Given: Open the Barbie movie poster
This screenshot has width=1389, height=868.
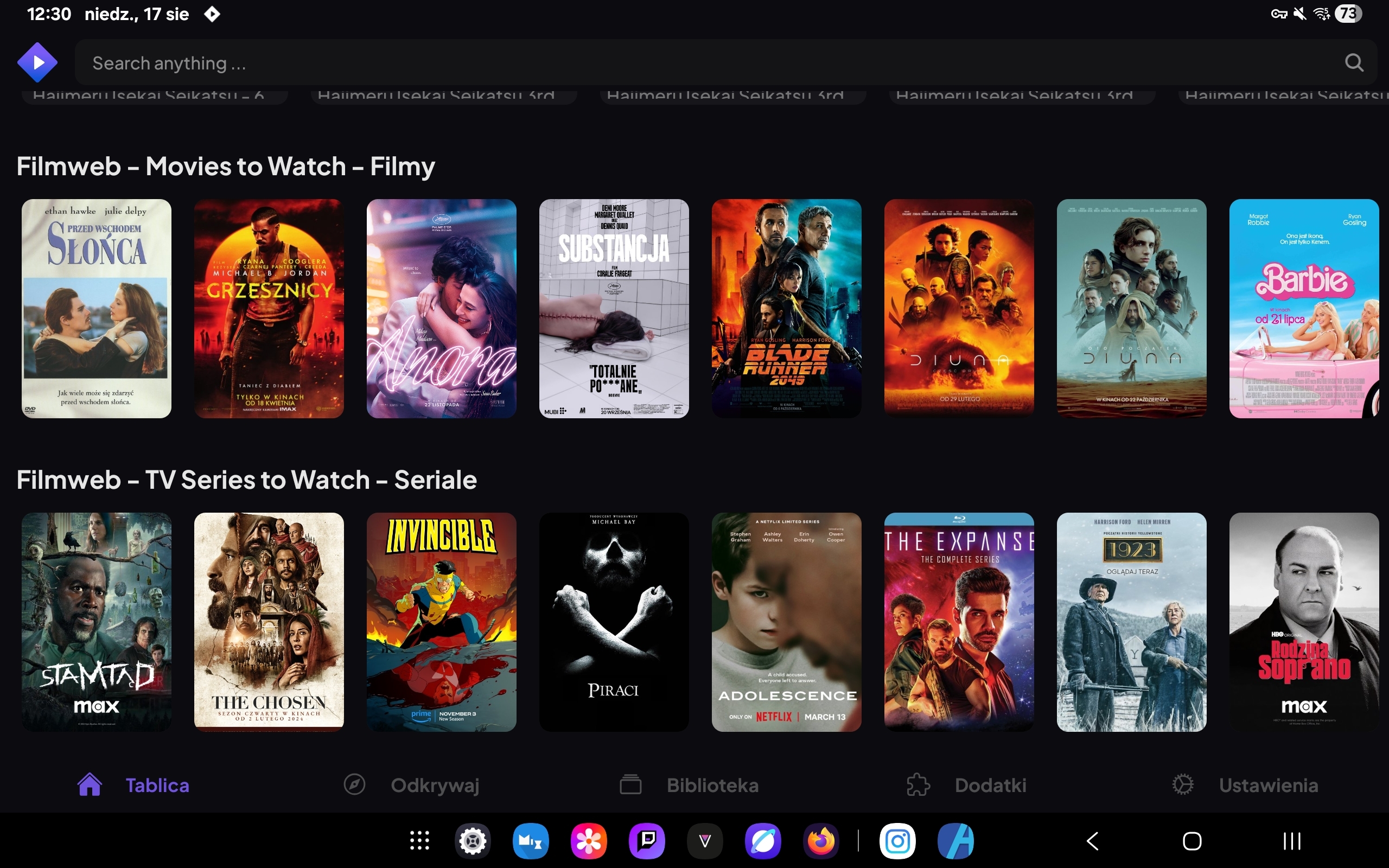Looking at the screenshot, I should [x=1303, y=308].
